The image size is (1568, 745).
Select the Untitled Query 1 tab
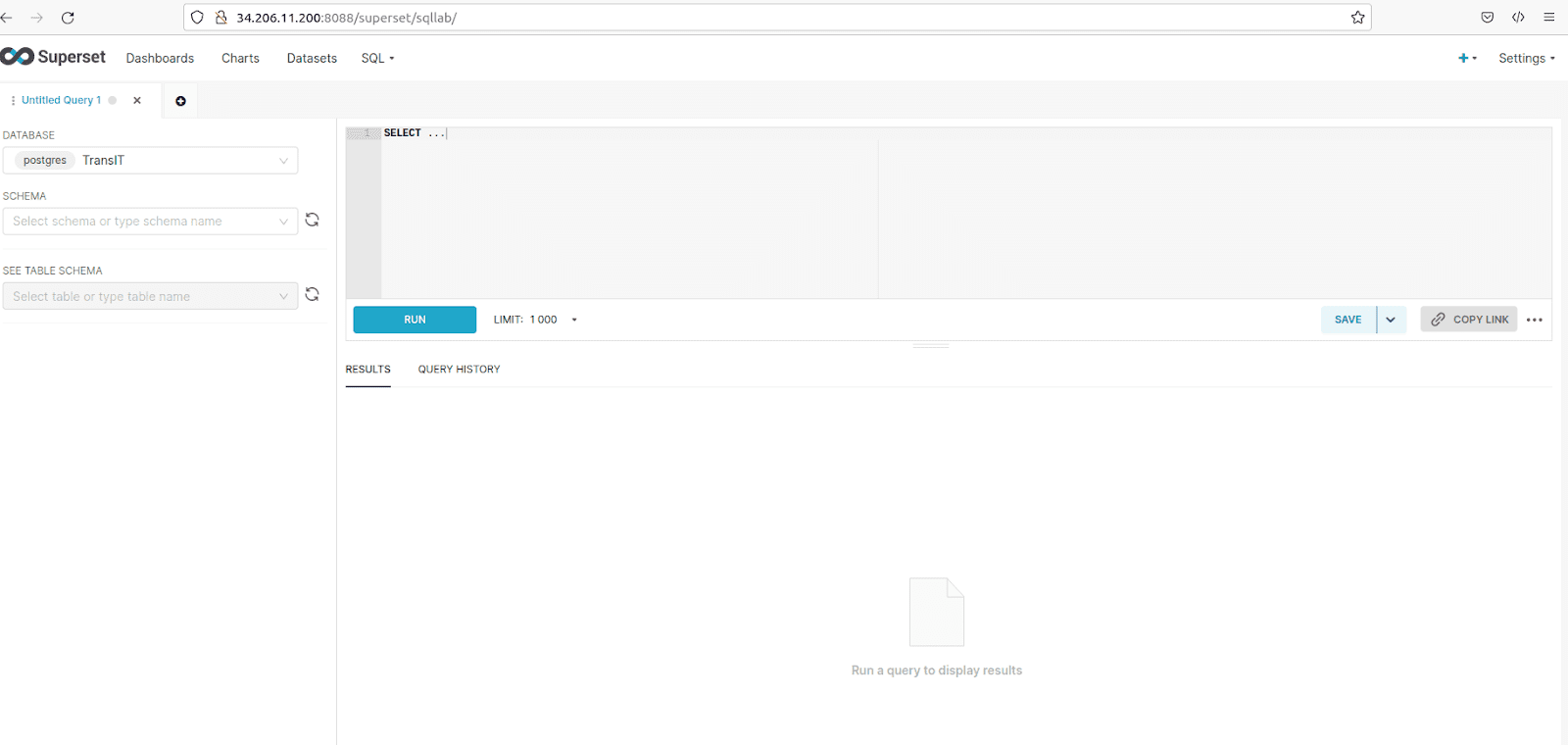pos(61,100)
